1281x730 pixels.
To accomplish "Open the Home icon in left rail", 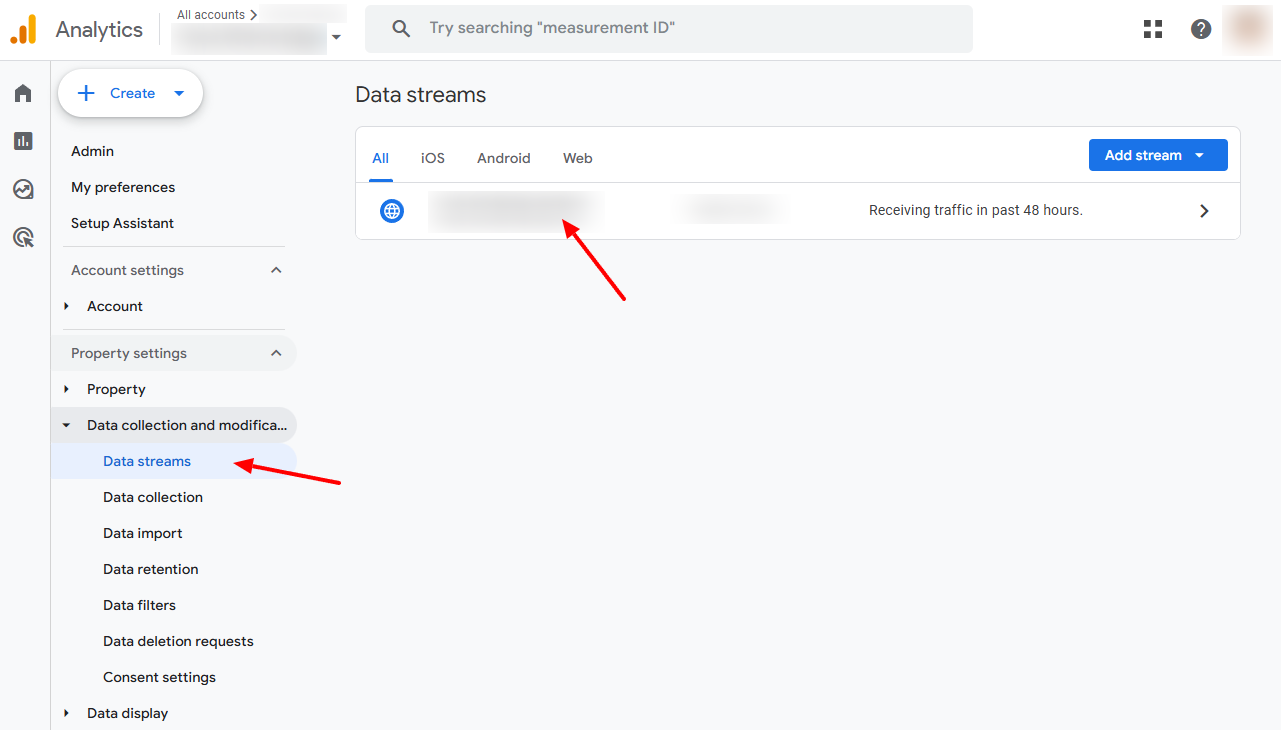I will [23, 93].
